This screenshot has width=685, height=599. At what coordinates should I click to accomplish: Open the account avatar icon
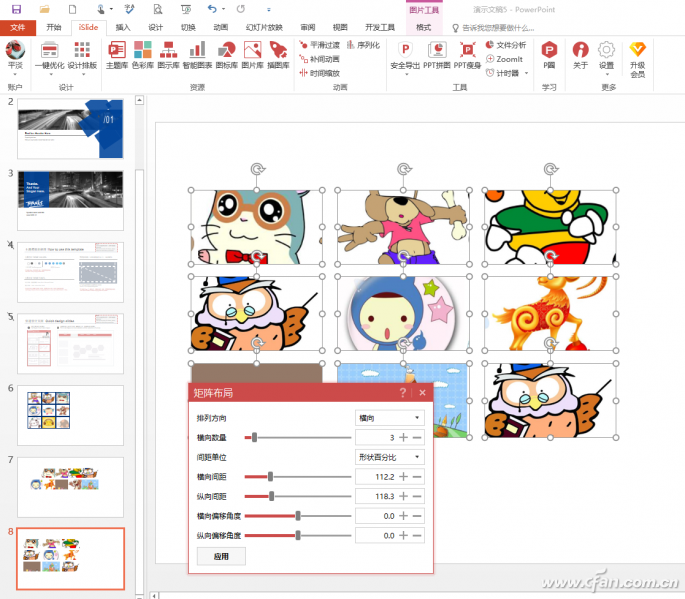pyautogui.click(x=15, y=50)
